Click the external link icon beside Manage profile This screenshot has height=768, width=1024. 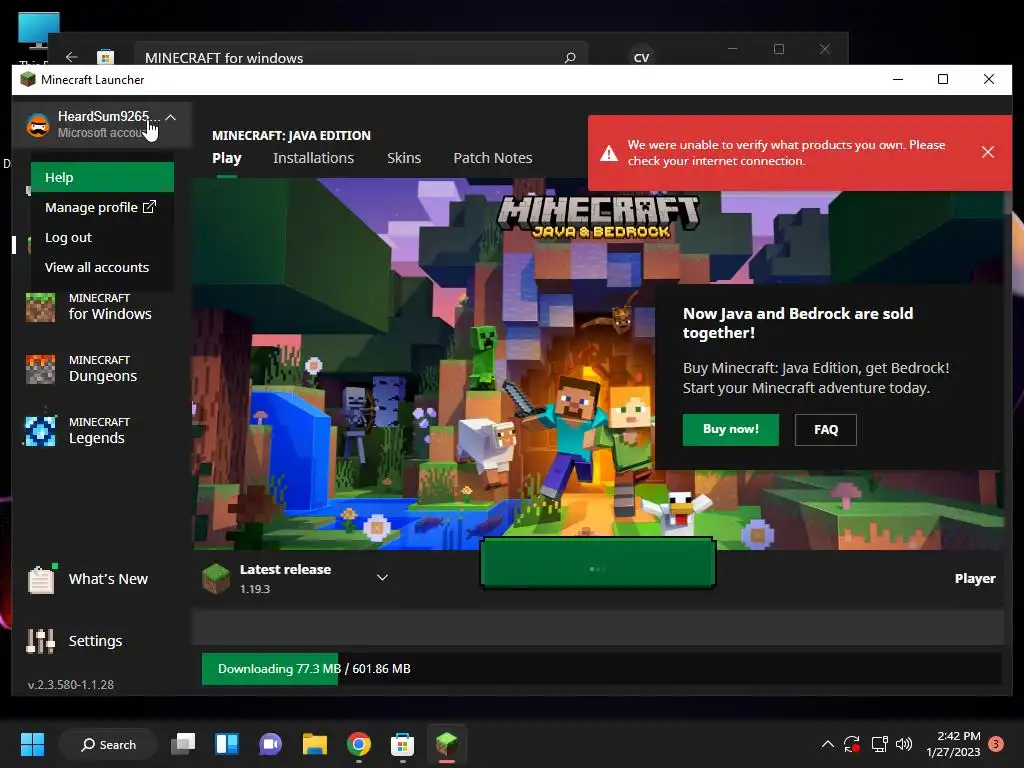(x=149, y=207)
